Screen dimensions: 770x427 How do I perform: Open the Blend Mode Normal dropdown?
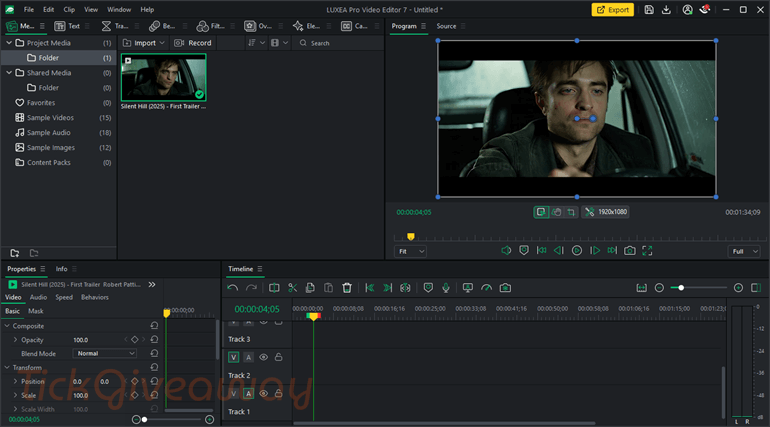105,353
